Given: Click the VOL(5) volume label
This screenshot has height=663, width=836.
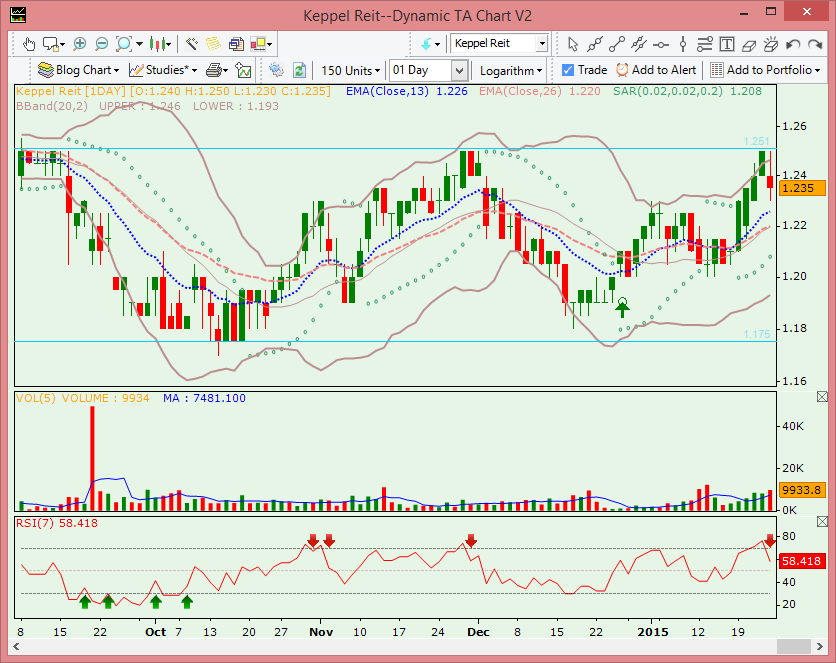Looking at the screenshot, I should coord(36,398).
